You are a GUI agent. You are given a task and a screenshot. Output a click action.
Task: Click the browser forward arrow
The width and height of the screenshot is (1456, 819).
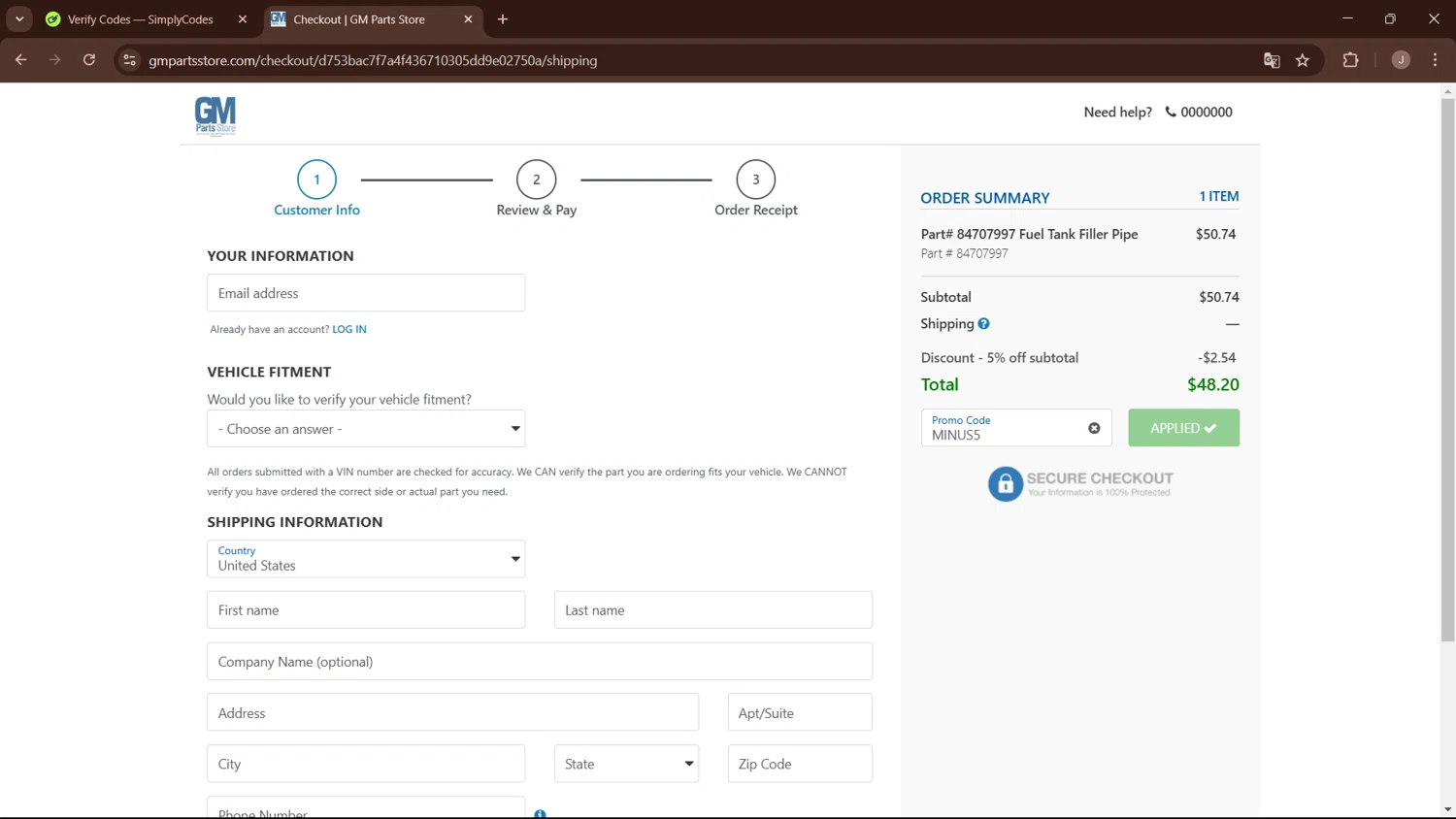click(x=54, y=60)
